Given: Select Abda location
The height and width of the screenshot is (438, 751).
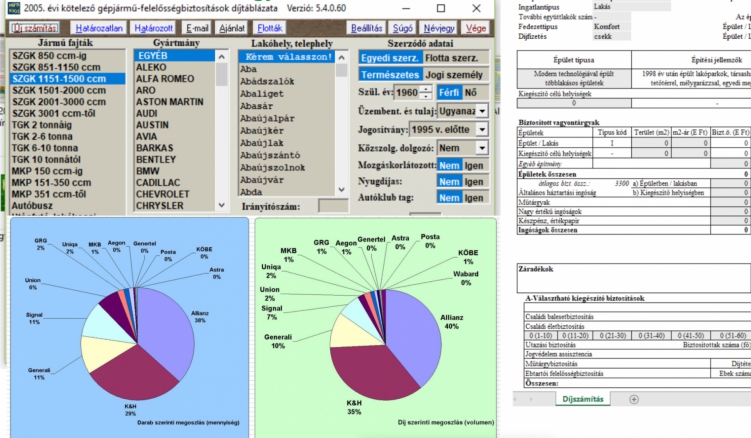Looking at the screenshot, I should [x=286, y=192].
